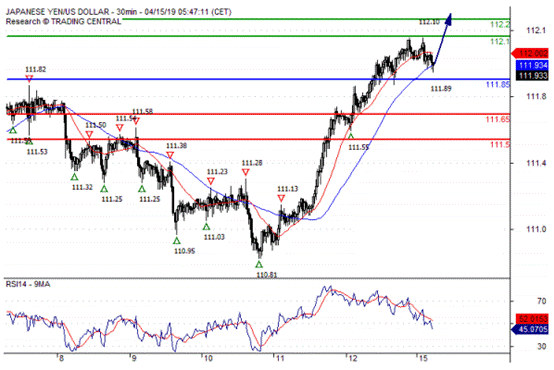Select the blue price tag 111.934

point(533,65)
